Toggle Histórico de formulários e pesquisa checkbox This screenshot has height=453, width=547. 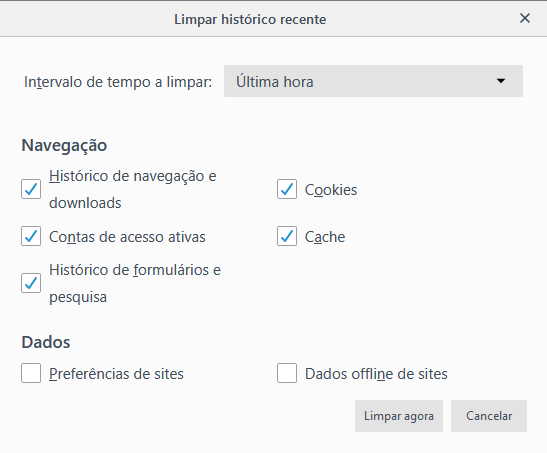[x=31, y=283]
